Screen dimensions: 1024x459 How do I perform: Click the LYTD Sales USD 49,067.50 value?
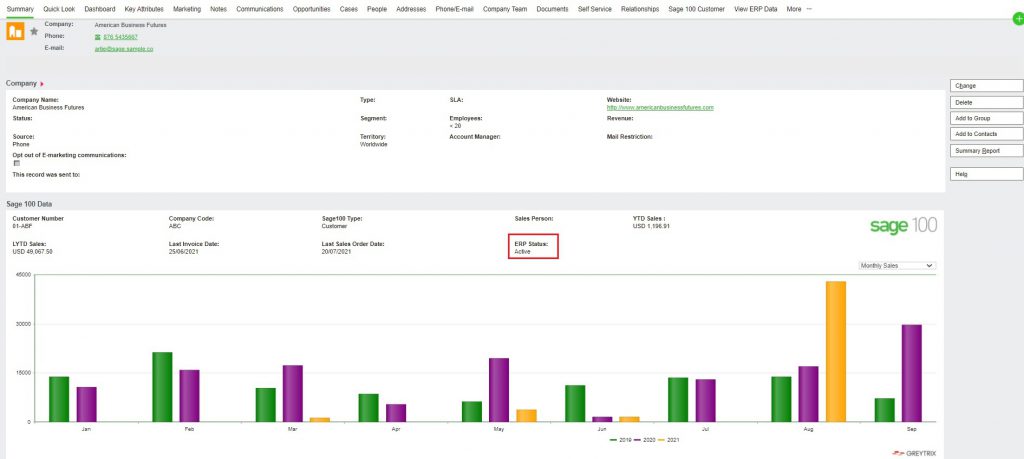tap(33, 251)
